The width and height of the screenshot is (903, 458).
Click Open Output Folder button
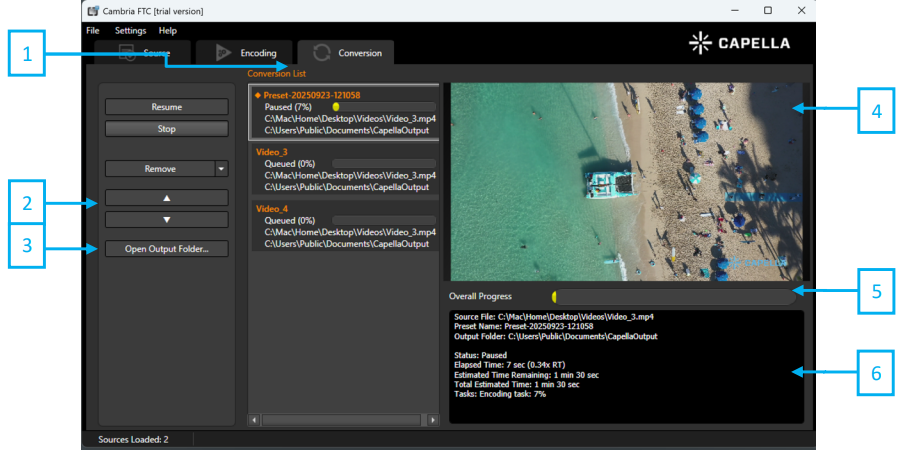[166, 249]
